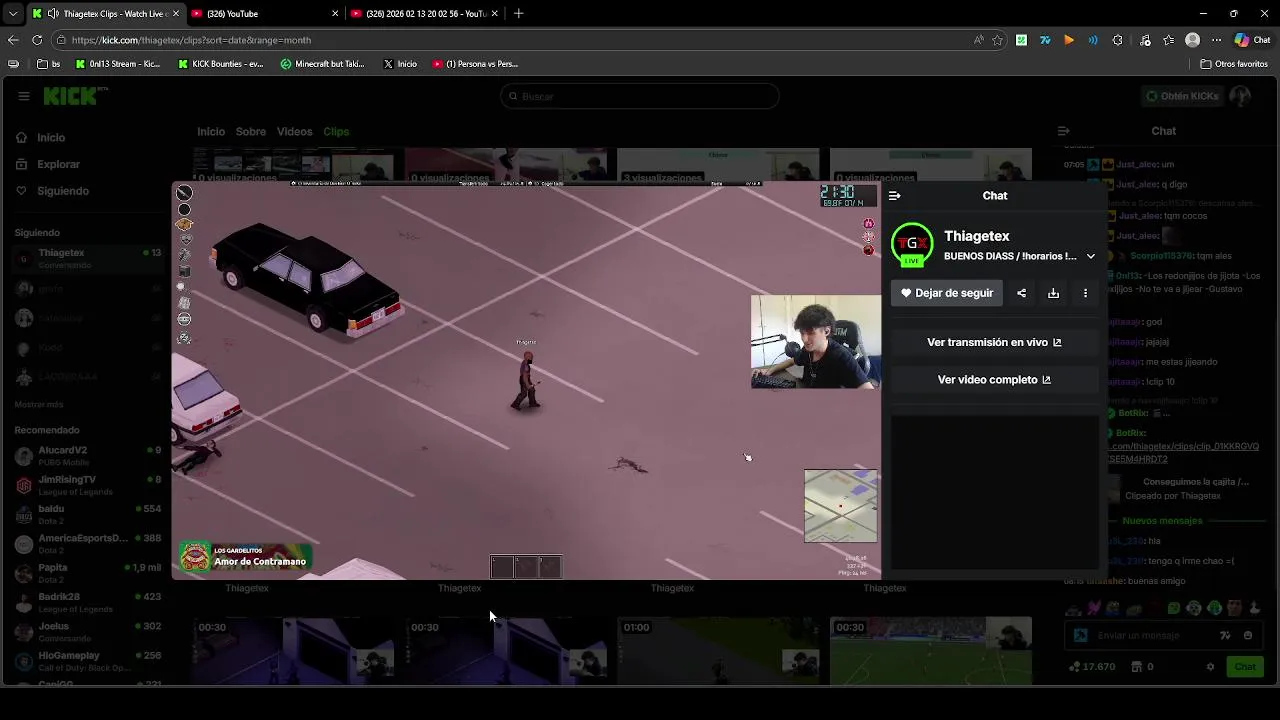Open Inicio in the sidebar
The width and height of the screenshot is (1280, 720).
pos(50,138)
